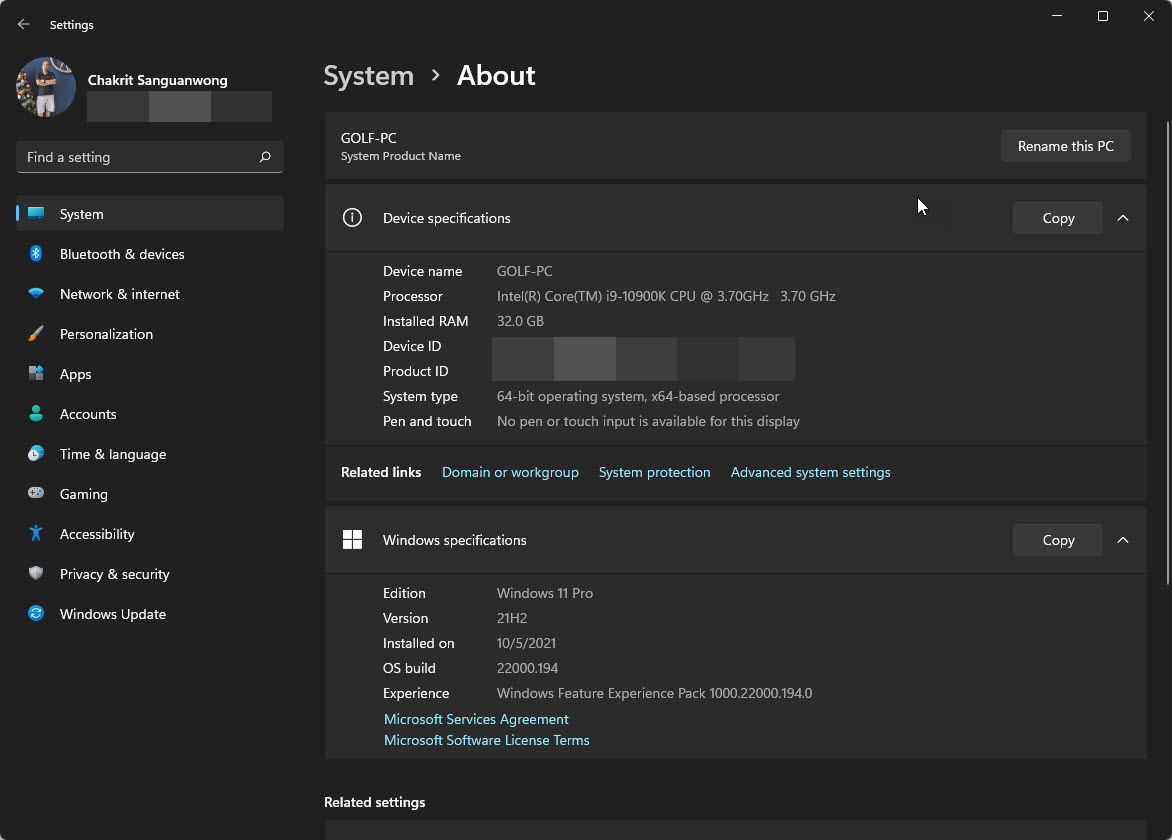Click the Device name value GOLF-PC
This screenshot has height=840, width=1172.
[525, 271]
